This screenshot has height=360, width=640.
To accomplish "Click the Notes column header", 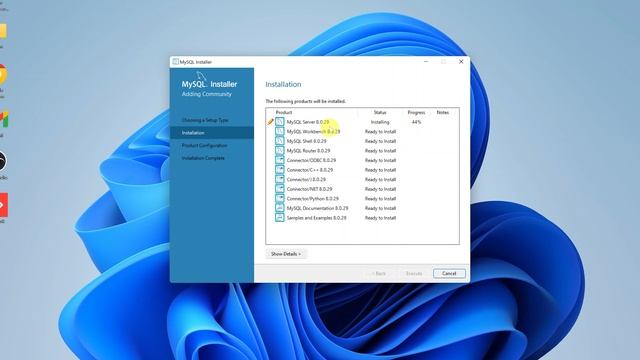I will click(442, 112).
